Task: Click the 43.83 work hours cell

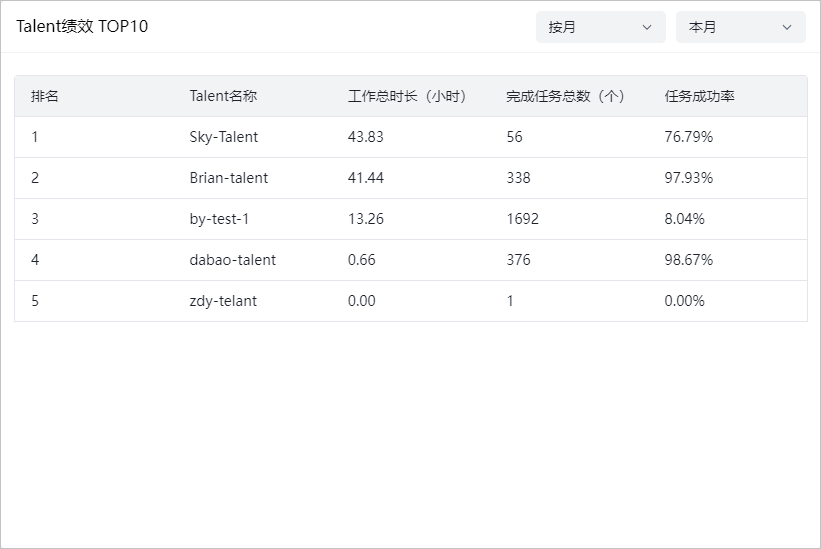Action: pyautogui.click(x=365, y=137)
